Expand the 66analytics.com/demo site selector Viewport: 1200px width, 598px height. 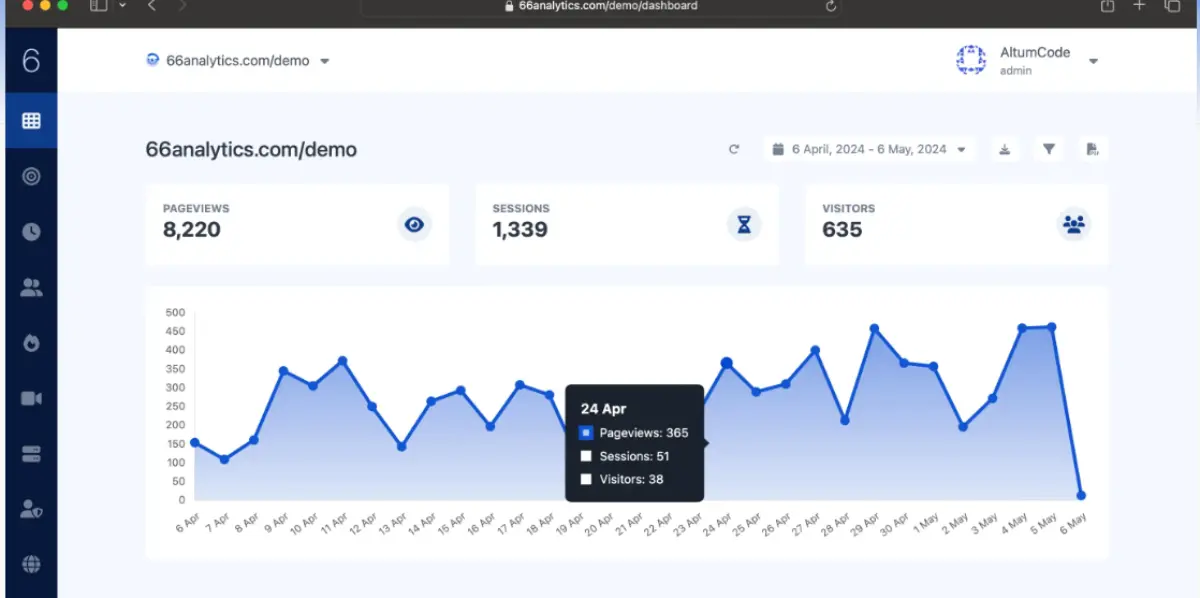click(324, 60)
